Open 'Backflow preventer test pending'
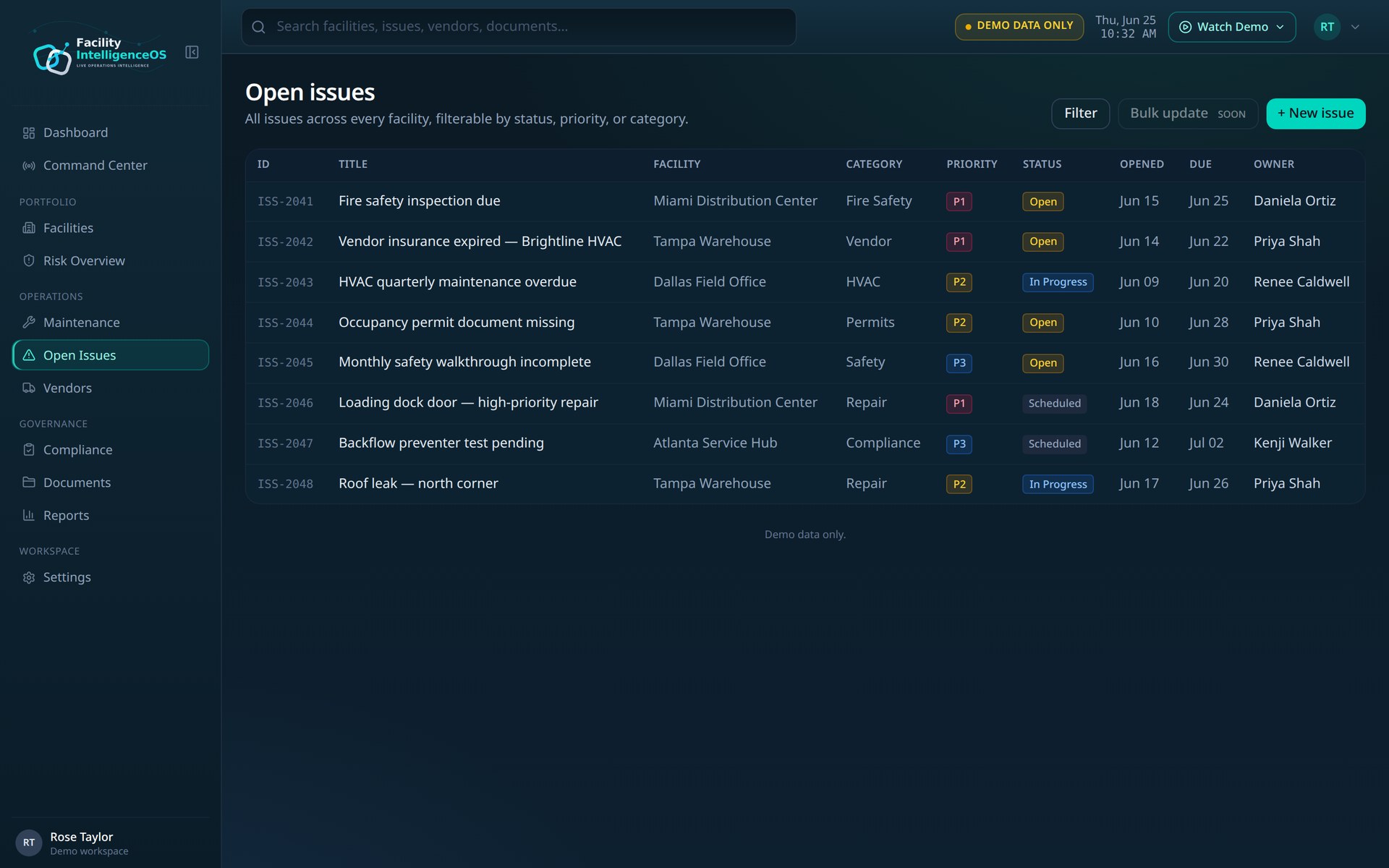 coord(441,443)
